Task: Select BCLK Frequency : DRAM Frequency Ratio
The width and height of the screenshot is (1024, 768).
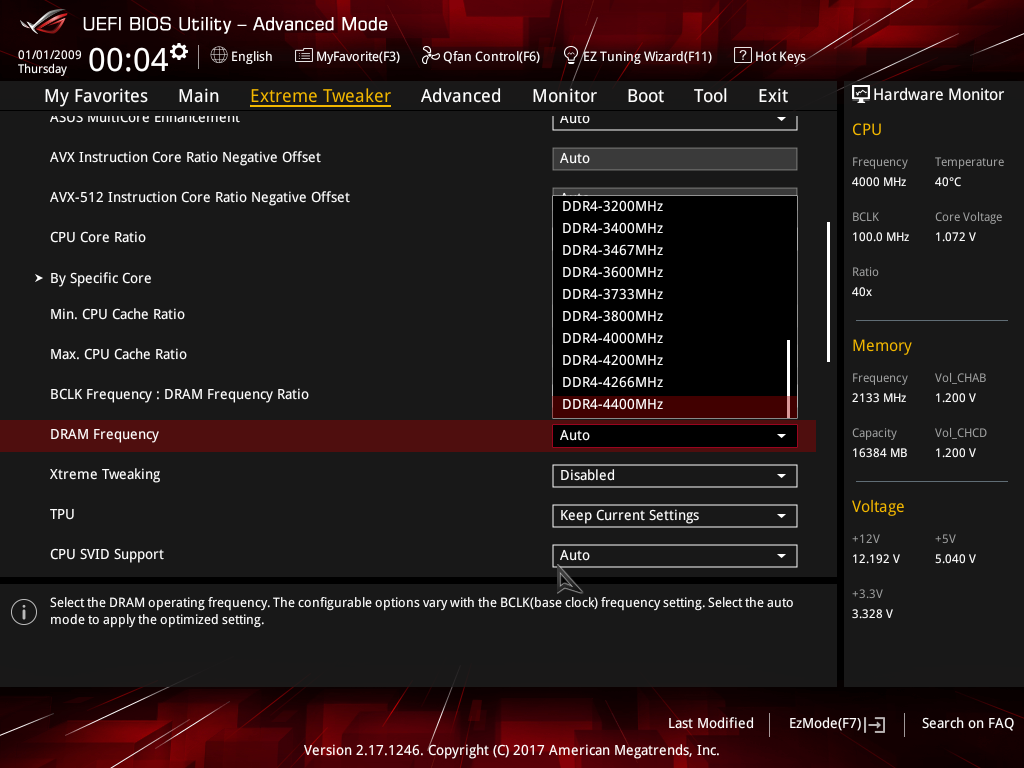Action: tap(180, 394)
